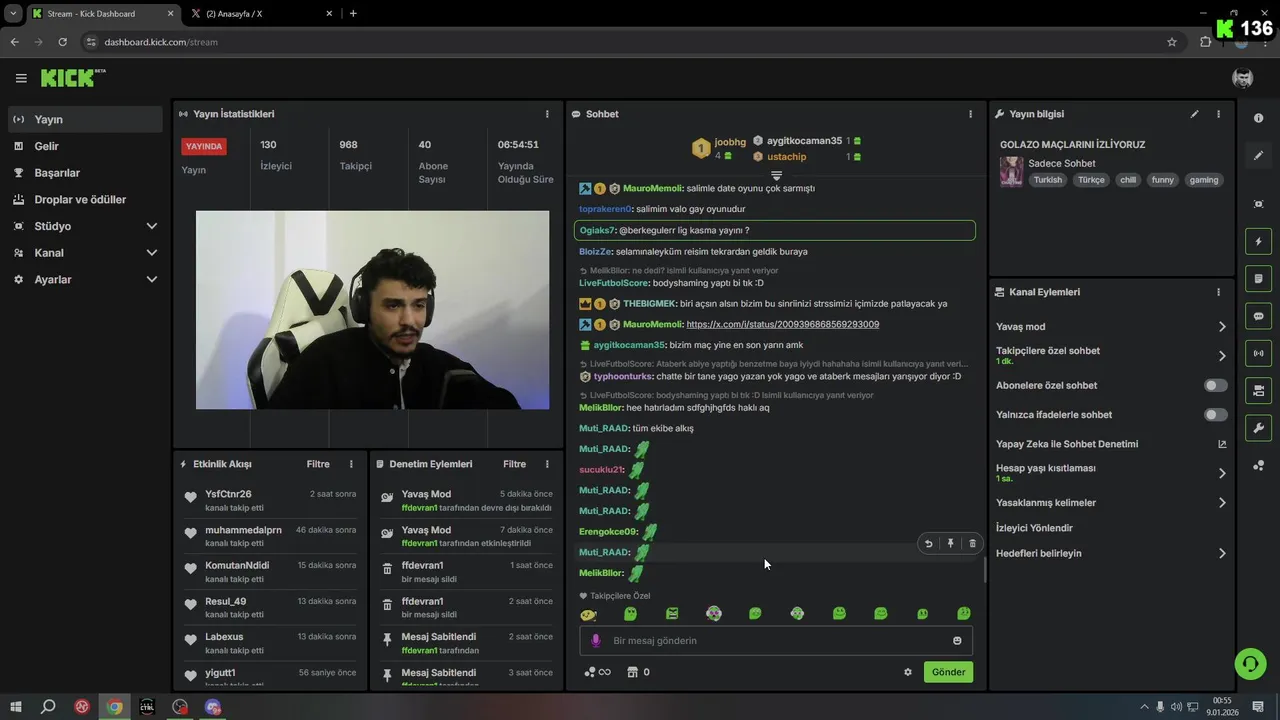Open the Hesap yaşı kısıtlaması chevron
This screenshot has width=1280, height=720.
pyautogui.click(x=1222, y=473)
